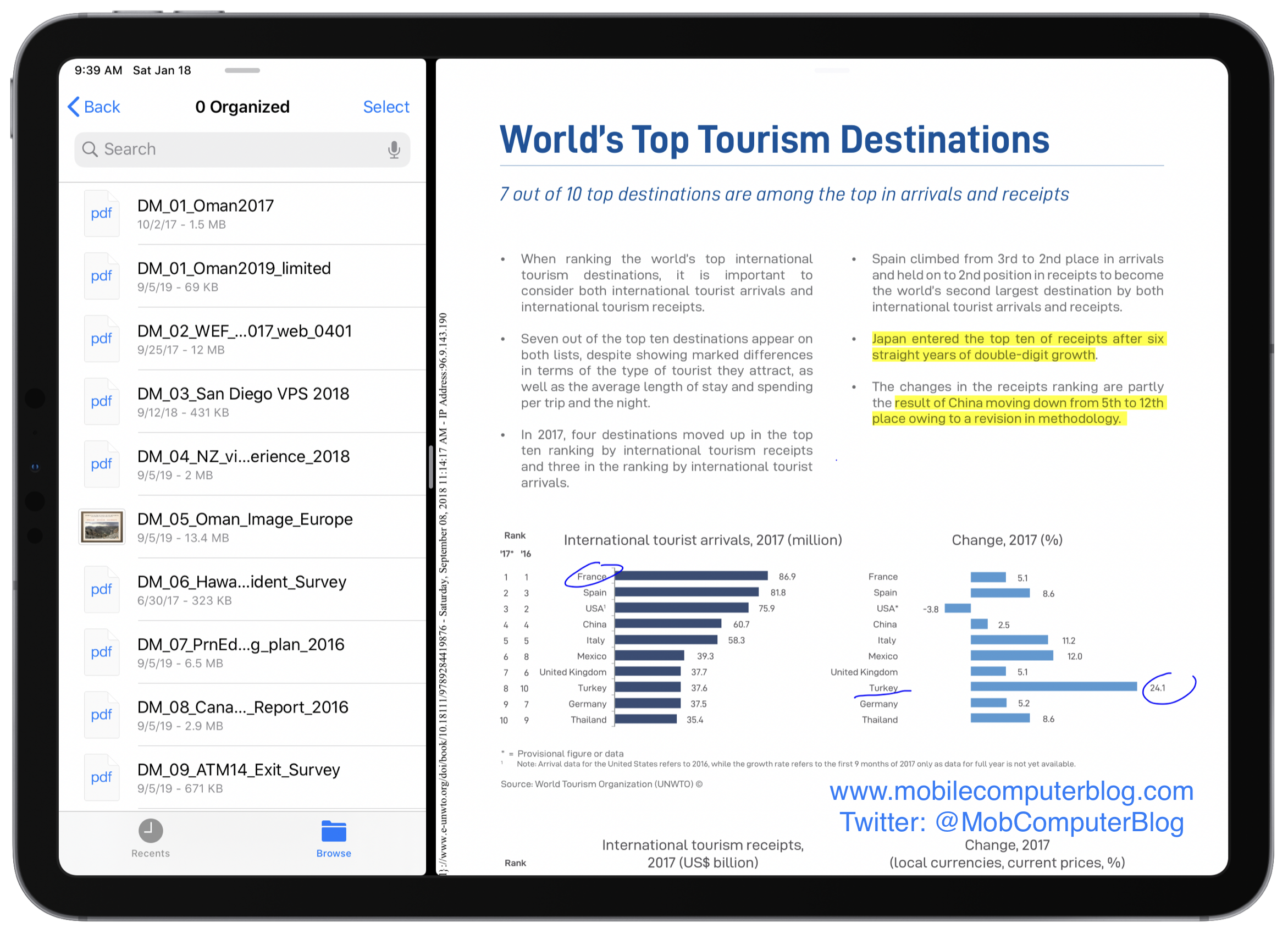The image size is (1288, 934).
Task: Tap the pdf icon for DM_01_Oman2017
Action: pos(102,213)
